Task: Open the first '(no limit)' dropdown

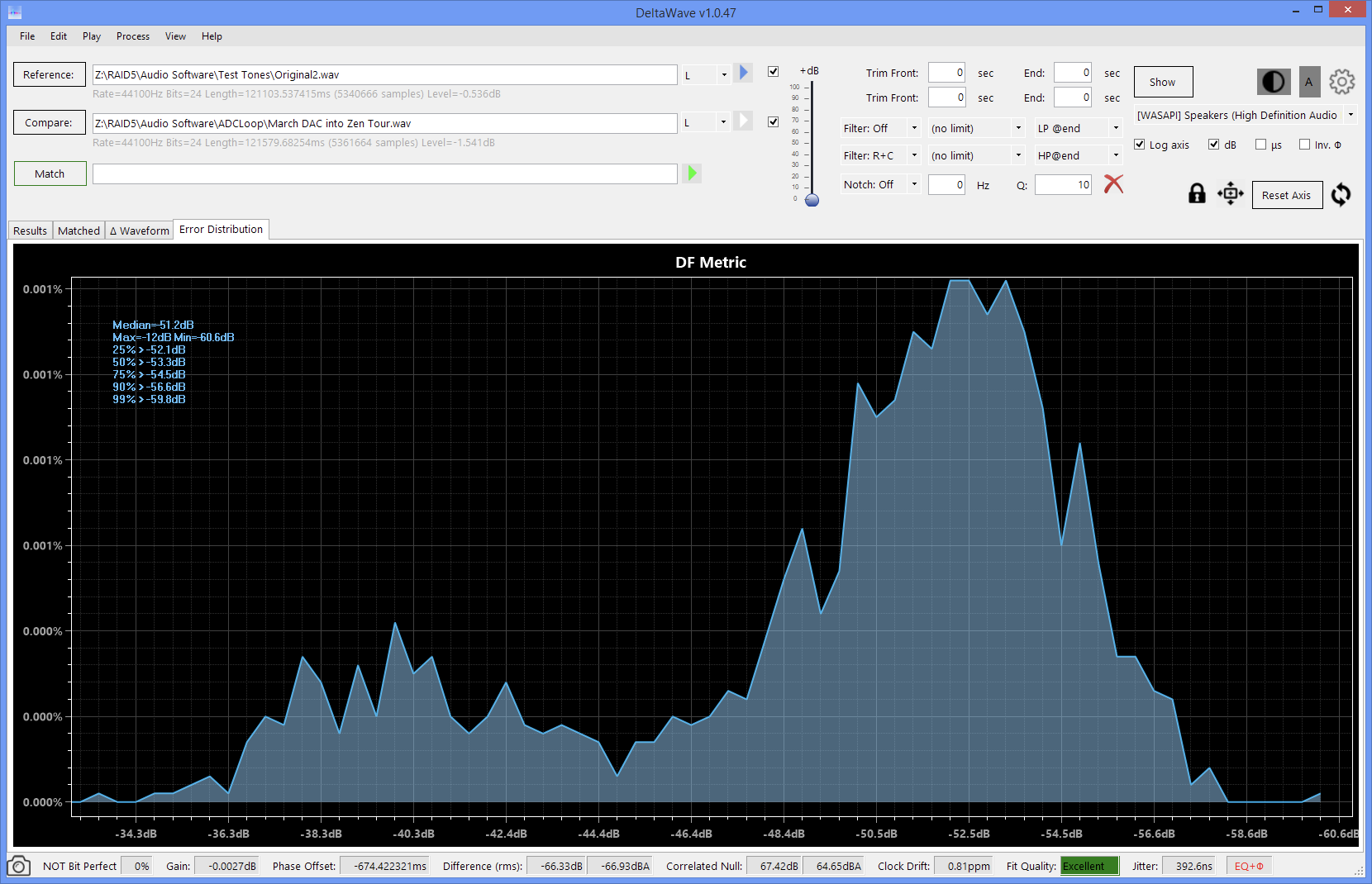Action: 976,128
